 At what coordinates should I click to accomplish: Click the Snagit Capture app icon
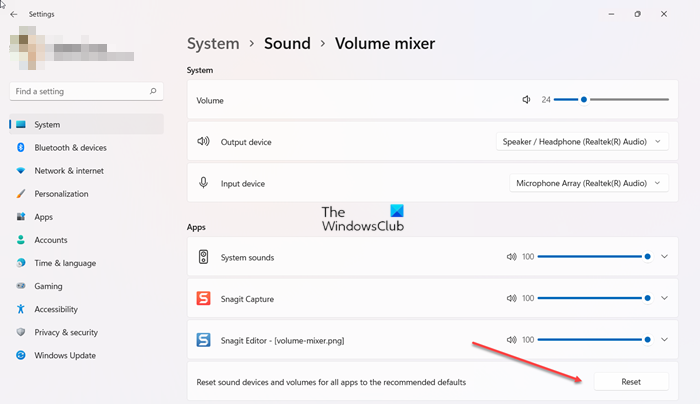(x=204, y=298)
